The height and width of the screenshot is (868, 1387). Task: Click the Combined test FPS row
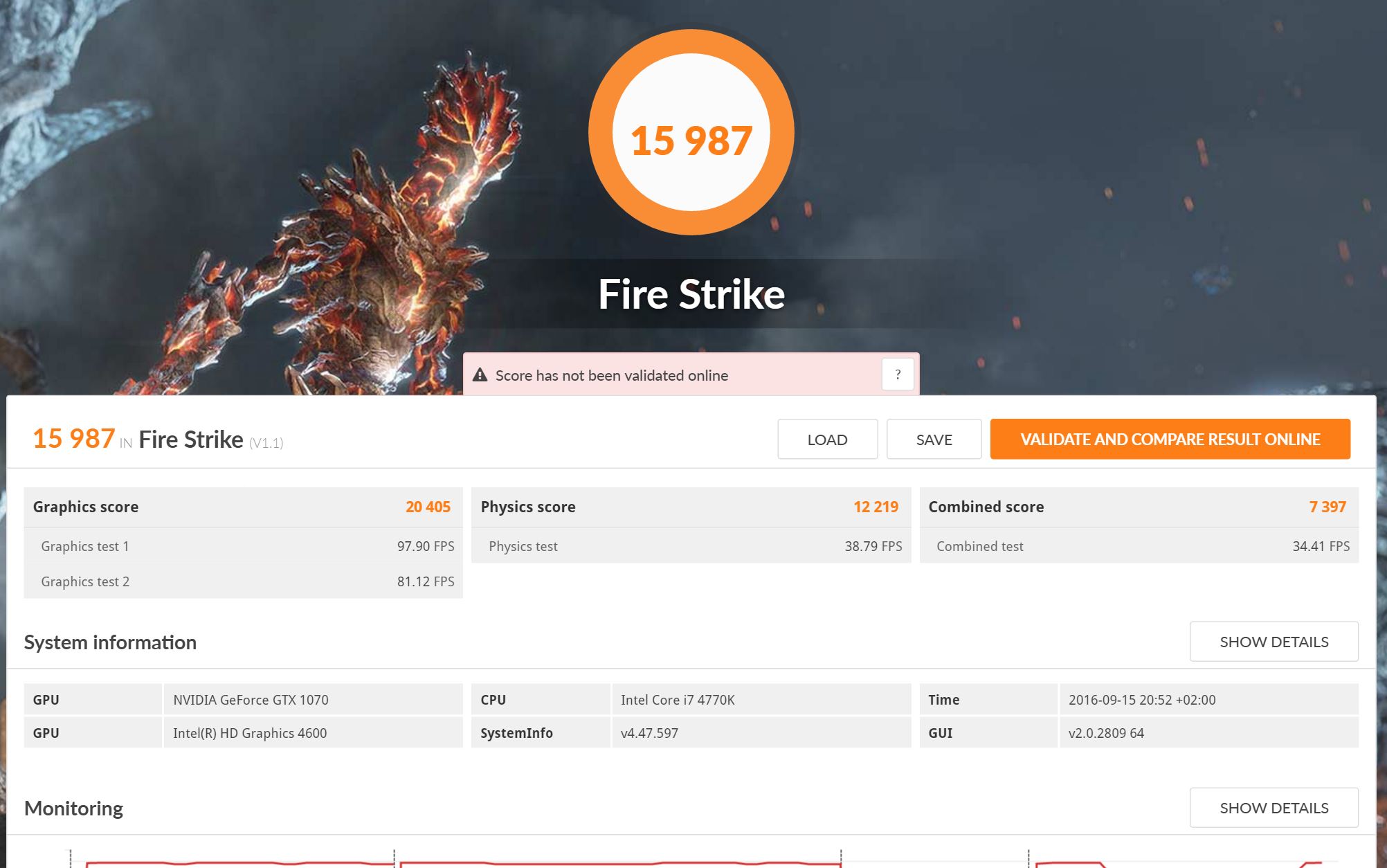coord(1138,546)
